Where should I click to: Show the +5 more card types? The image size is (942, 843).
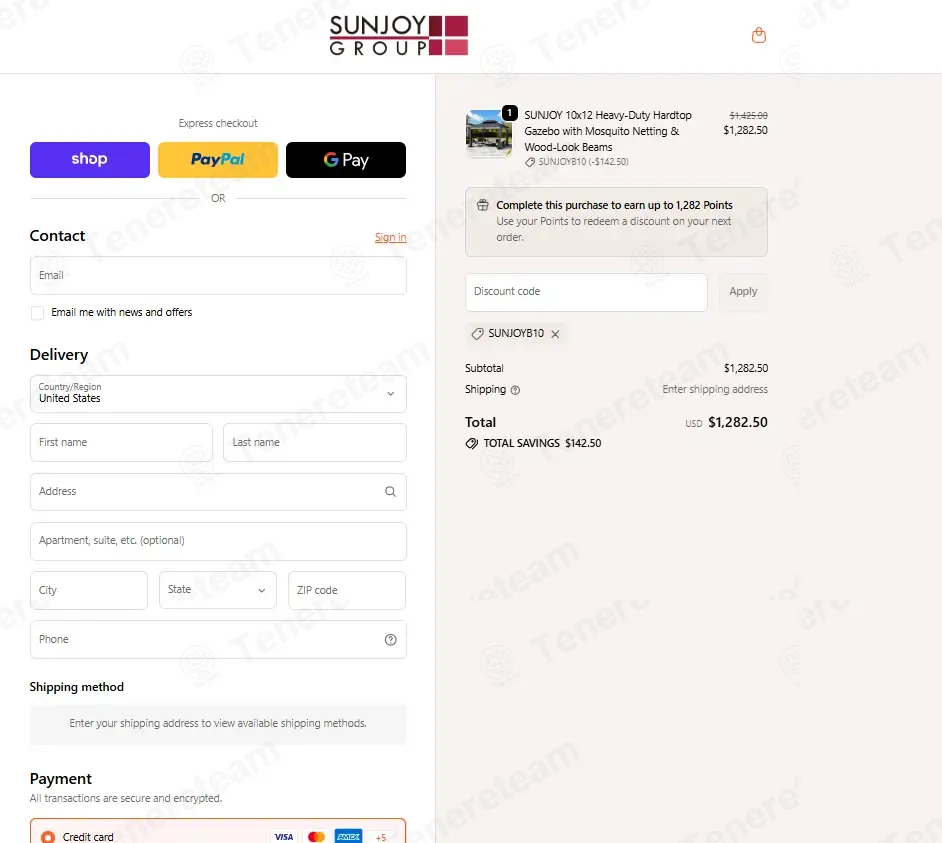tap(381, 837)
